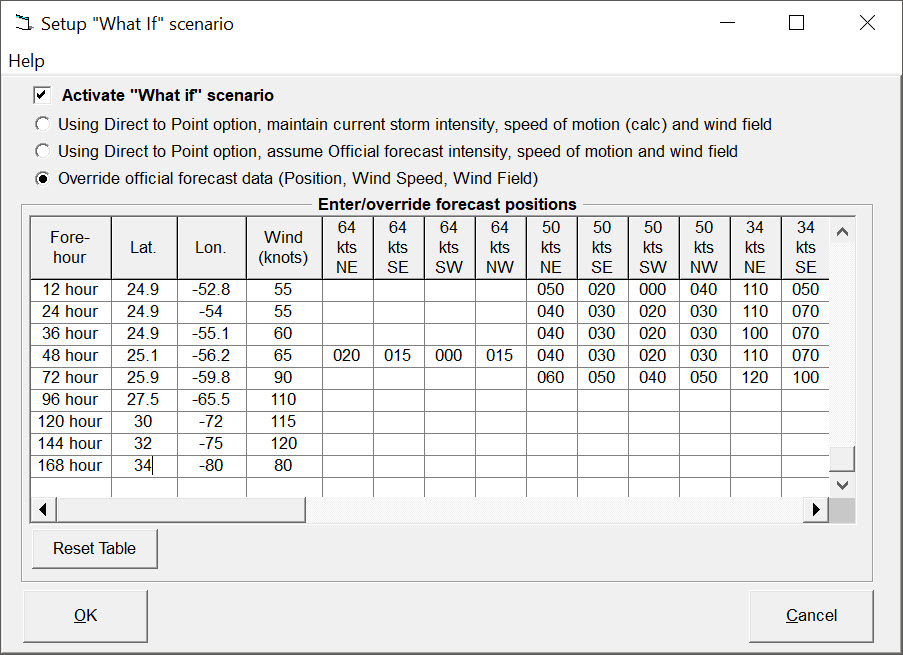The image size is (903, 655).
Task: Select maintain current storm intensity option
Action: [x=42, y=124]
